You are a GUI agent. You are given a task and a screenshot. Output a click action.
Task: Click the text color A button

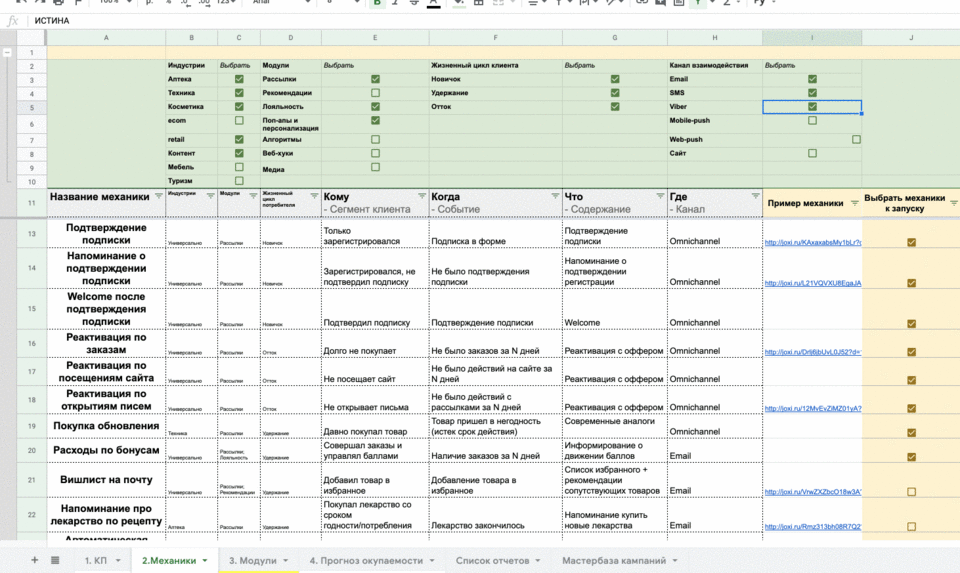pyautogui.click(x=433, y=3)
